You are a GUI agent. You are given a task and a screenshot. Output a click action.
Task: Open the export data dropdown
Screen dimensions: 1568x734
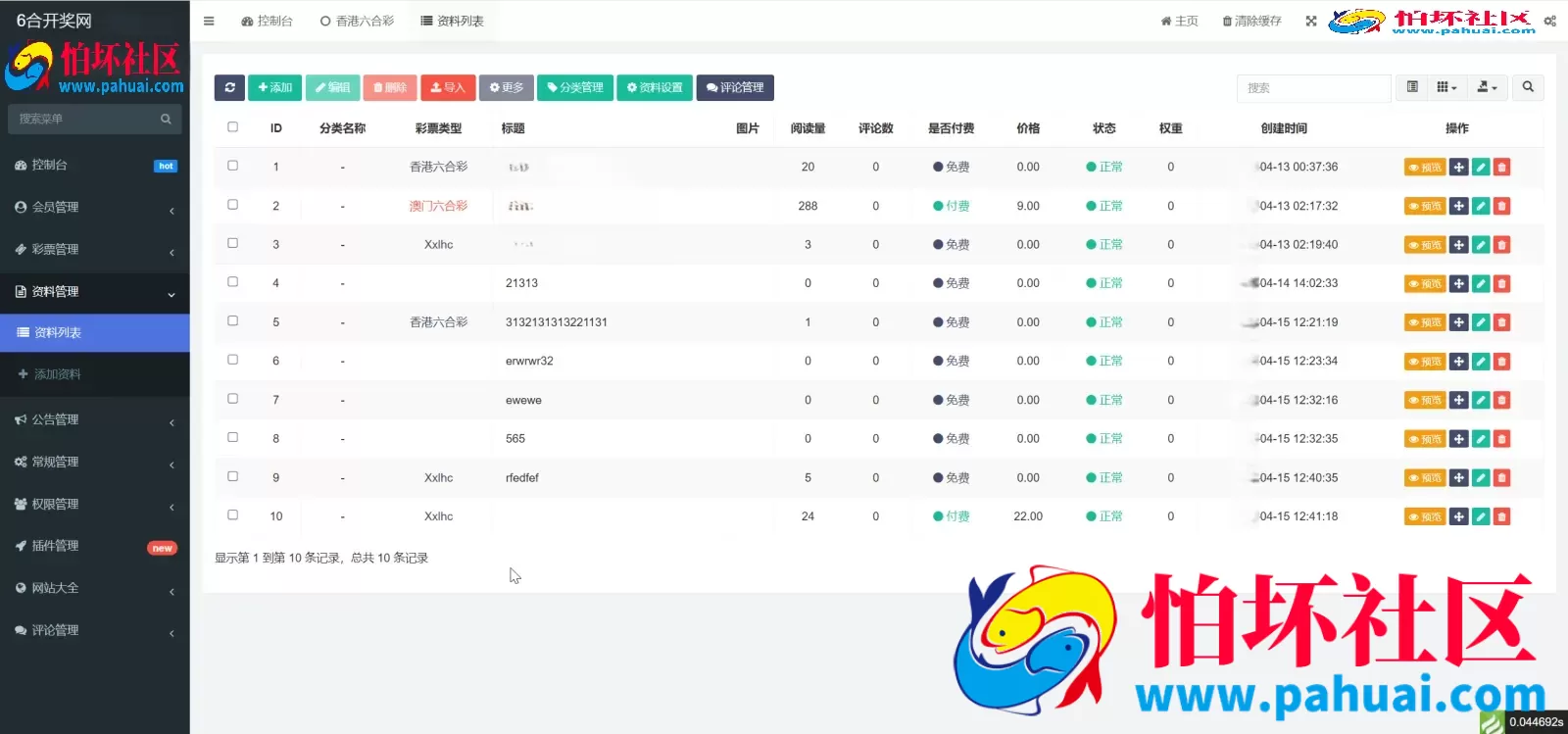point(1487,87)
